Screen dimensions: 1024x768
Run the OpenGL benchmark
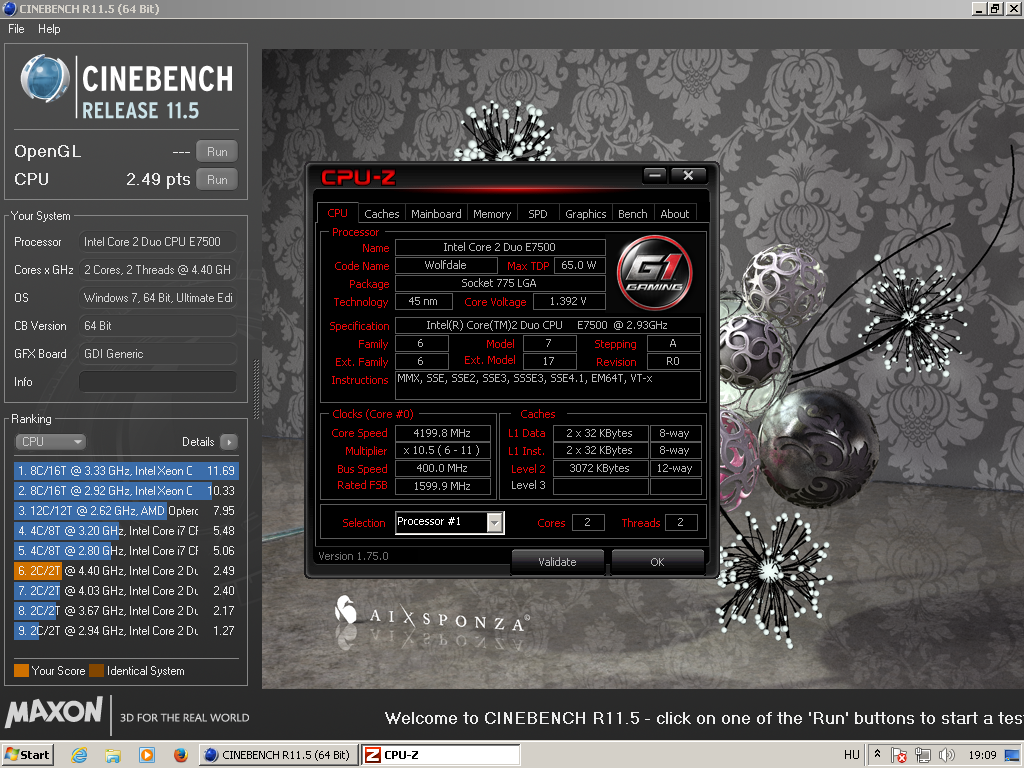click(x=217, y=152)
